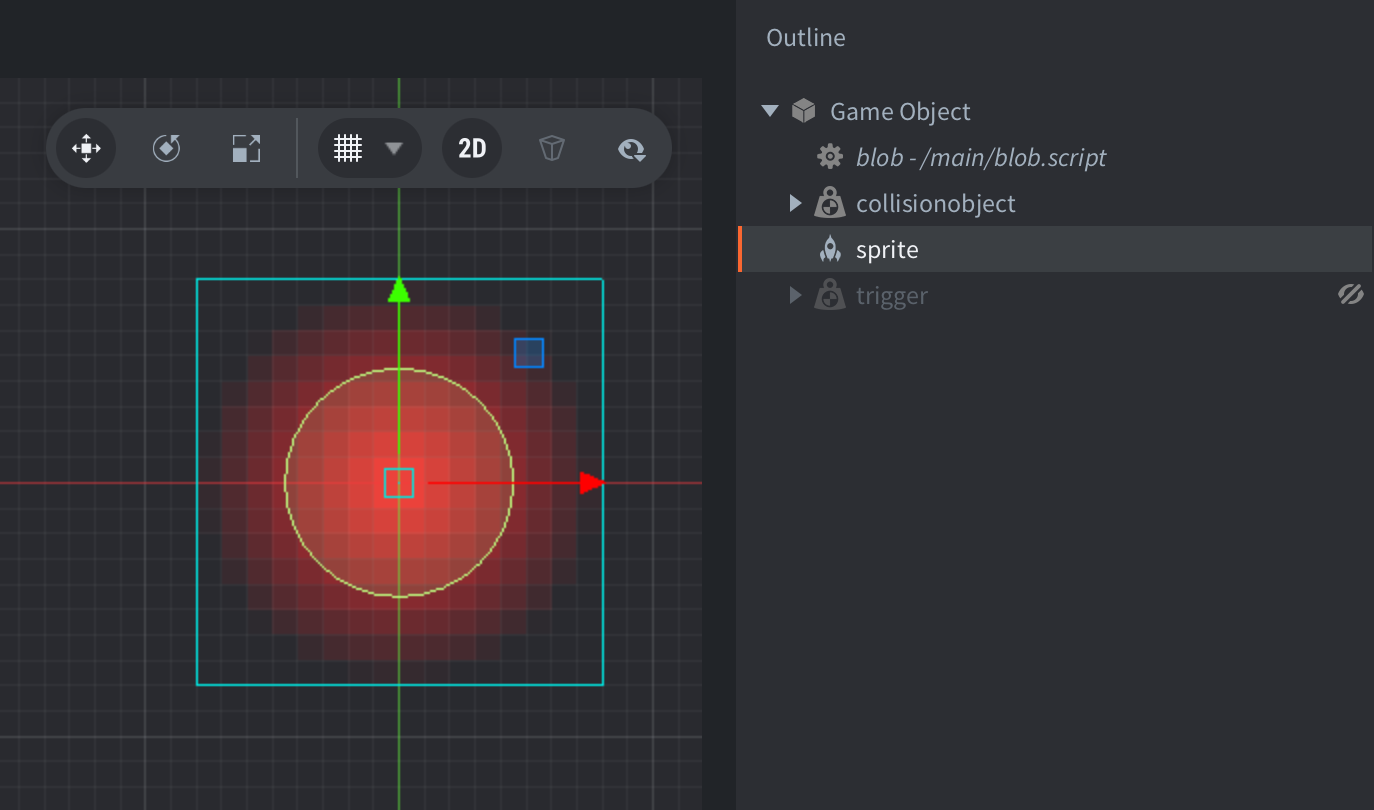The image size is (1374, 810).
Task: Click the Game Object cube icon
Action: click(803, 111)
